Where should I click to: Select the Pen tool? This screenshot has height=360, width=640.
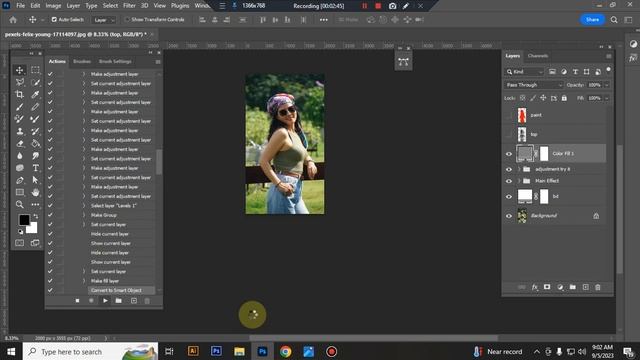(x=19, y=180)
